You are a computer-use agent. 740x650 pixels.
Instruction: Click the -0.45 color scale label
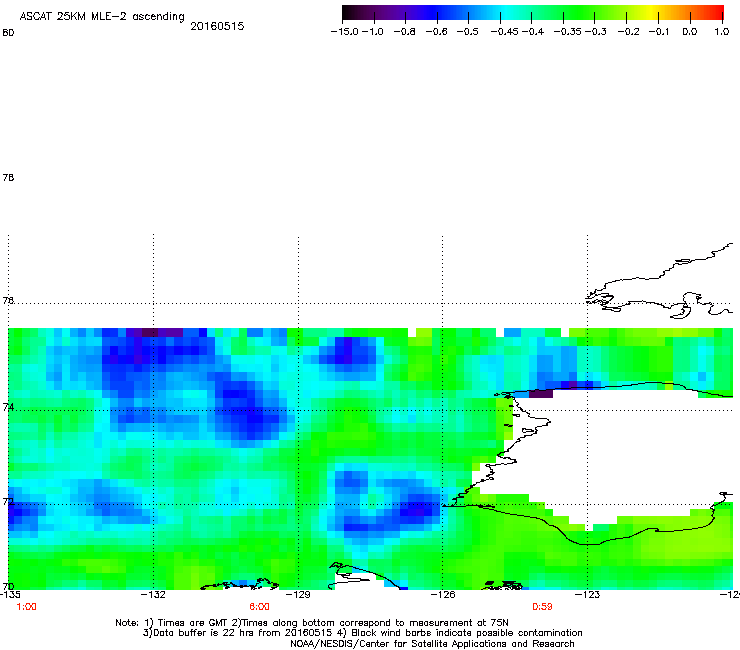click(505, 32)
